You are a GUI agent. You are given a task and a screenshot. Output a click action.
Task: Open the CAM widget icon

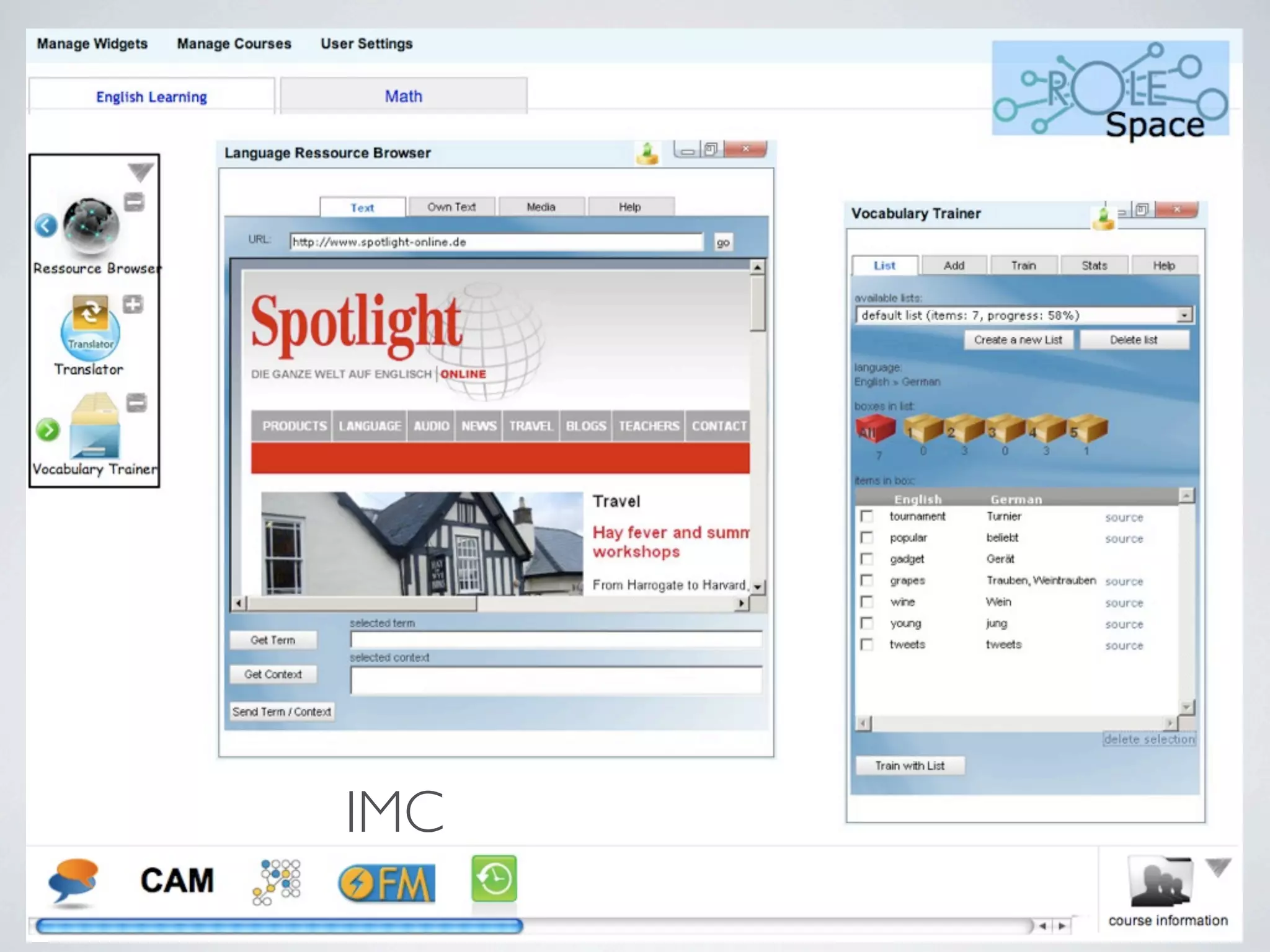click(177, 881)
